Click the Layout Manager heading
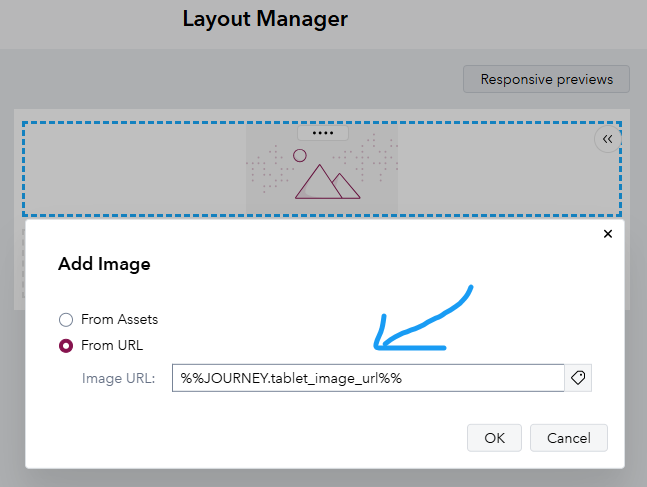 (265, 19)
